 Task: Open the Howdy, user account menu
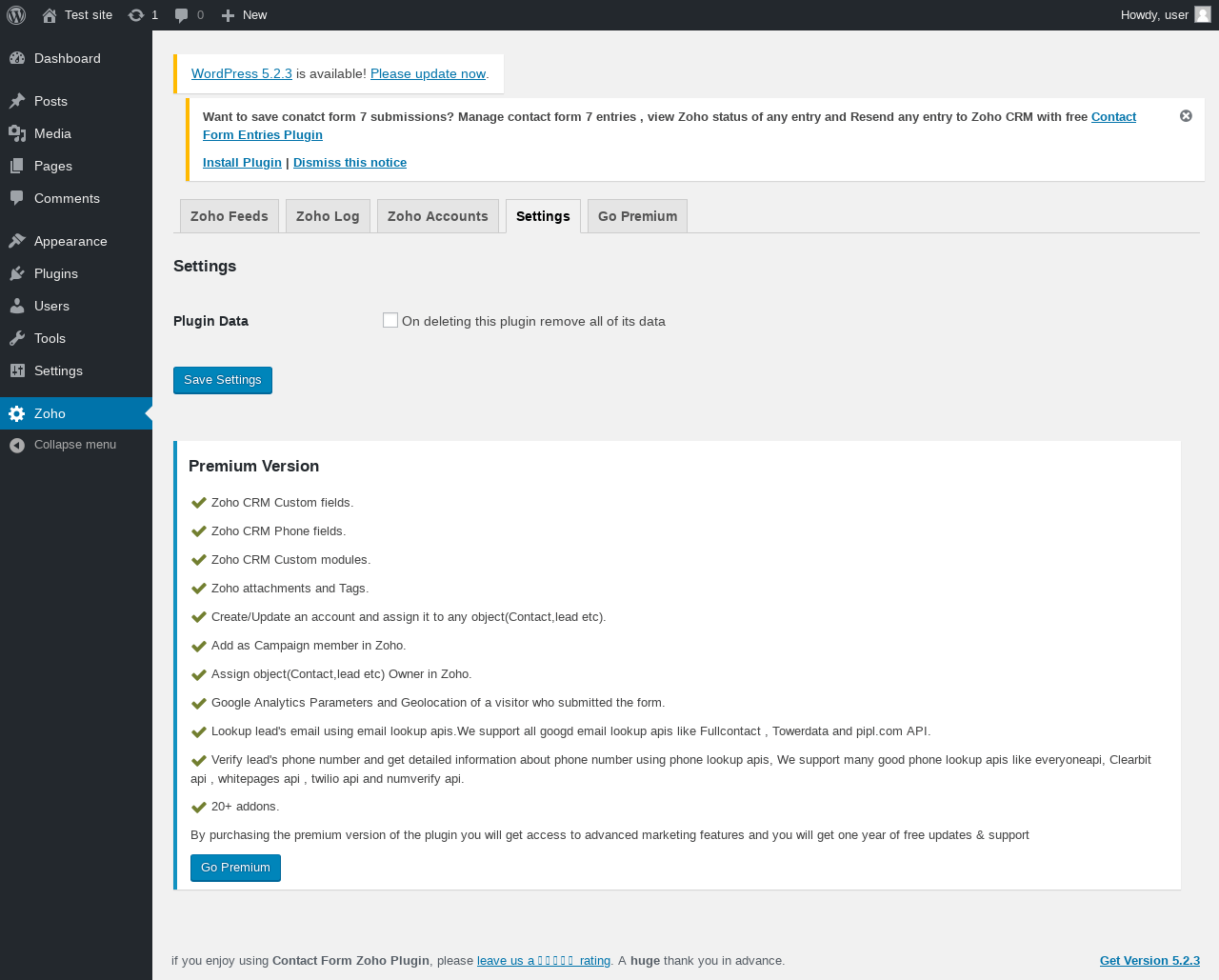tap(1166, 15)
